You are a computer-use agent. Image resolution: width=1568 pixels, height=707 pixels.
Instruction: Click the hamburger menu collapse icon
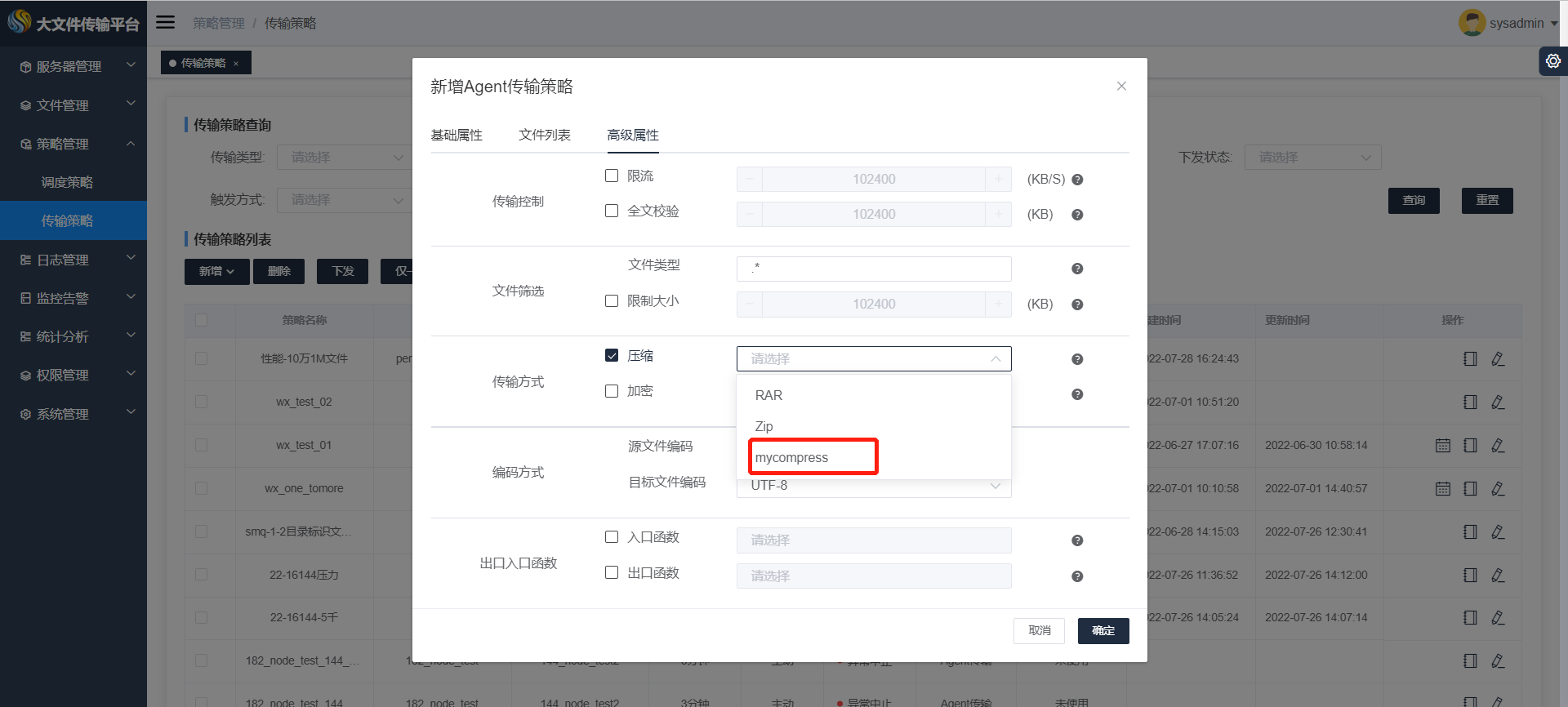[165, 22]
